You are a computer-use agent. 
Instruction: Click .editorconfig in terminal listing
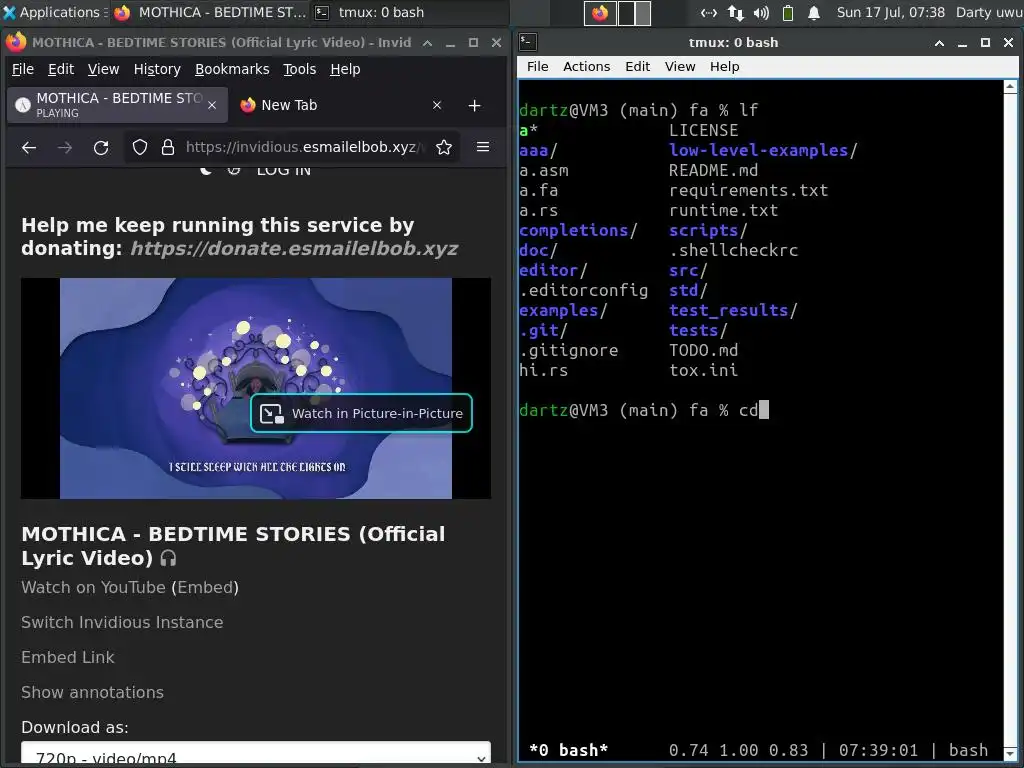(x=584, y=291)
